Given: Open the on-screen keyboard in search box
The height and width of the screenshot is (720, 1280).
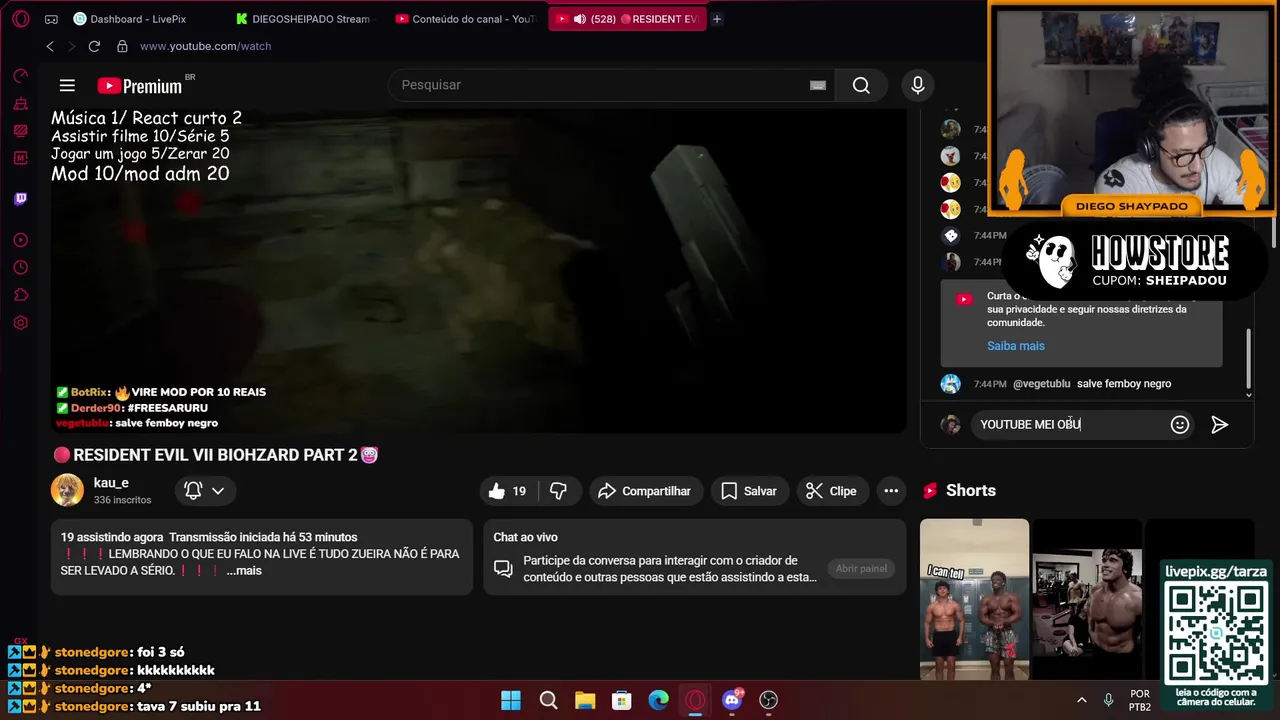Looking at the screenshot, I should click(817, 85).
